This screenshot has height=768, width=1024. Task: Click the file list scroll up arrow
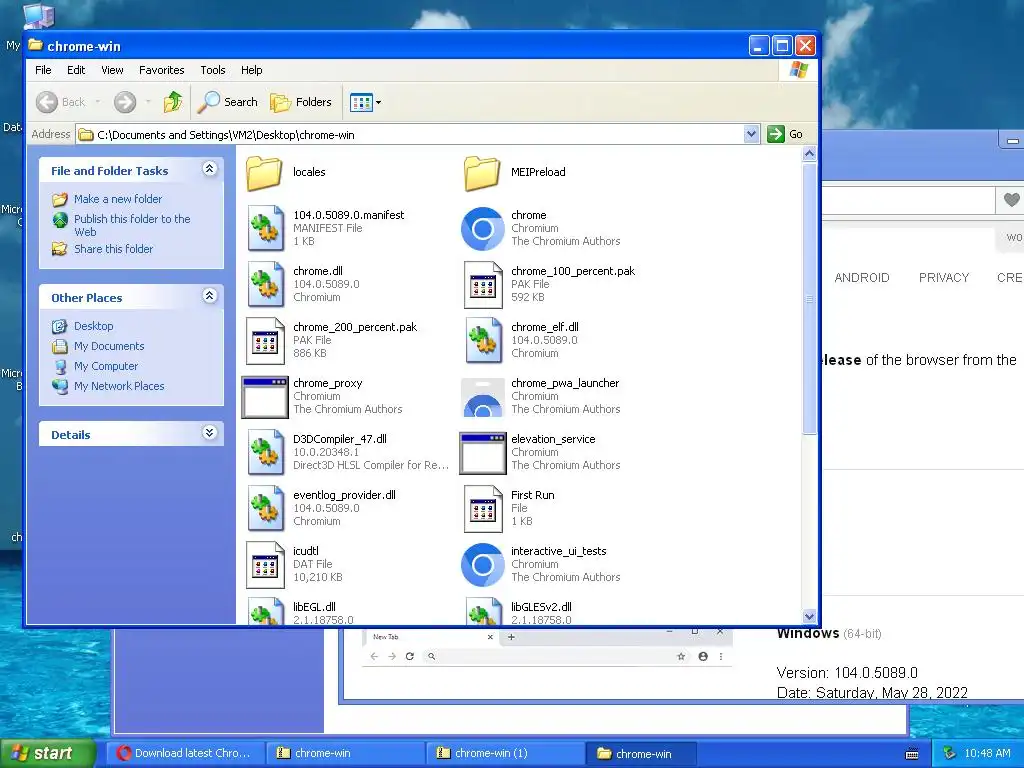(809, 154)
